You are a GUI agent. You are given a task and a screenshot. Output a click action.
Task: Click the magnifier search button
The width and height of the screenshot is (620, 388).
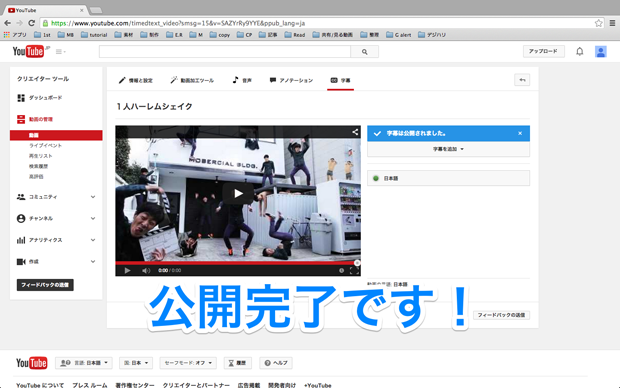(364, 51)
